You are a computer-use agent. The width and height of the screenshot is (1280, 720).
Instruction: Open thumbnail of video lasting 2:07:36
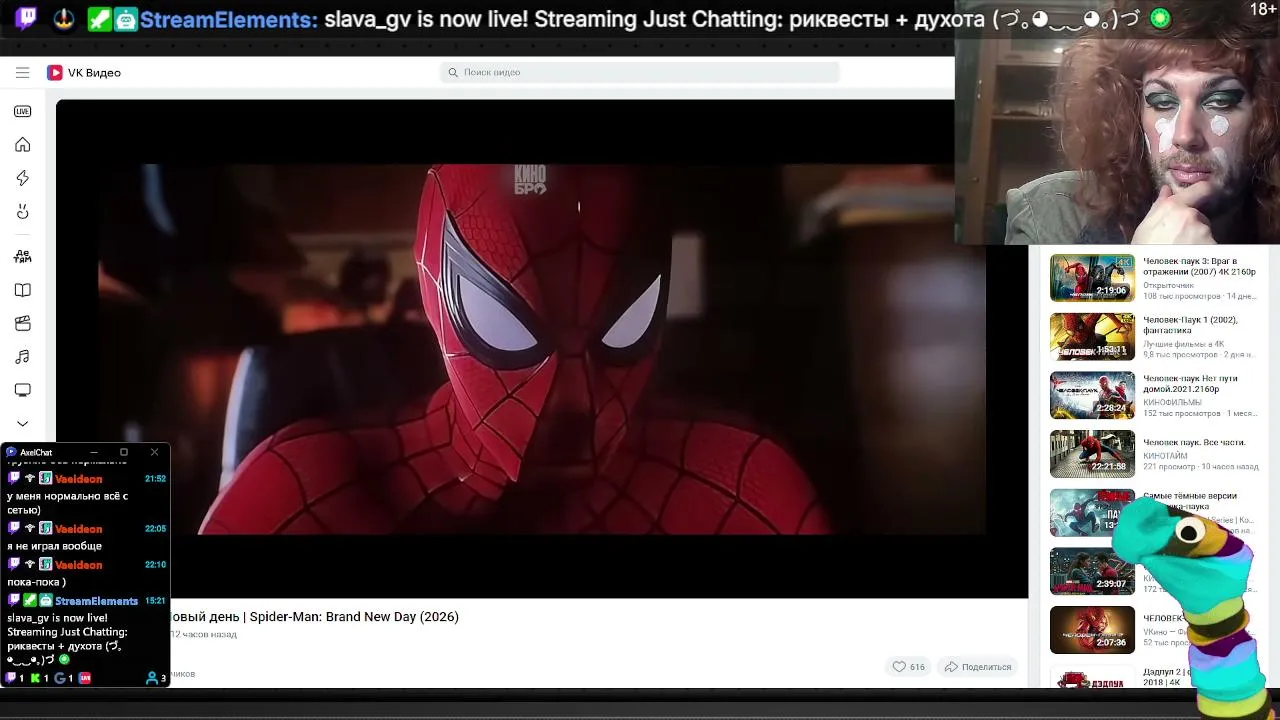1092,629
